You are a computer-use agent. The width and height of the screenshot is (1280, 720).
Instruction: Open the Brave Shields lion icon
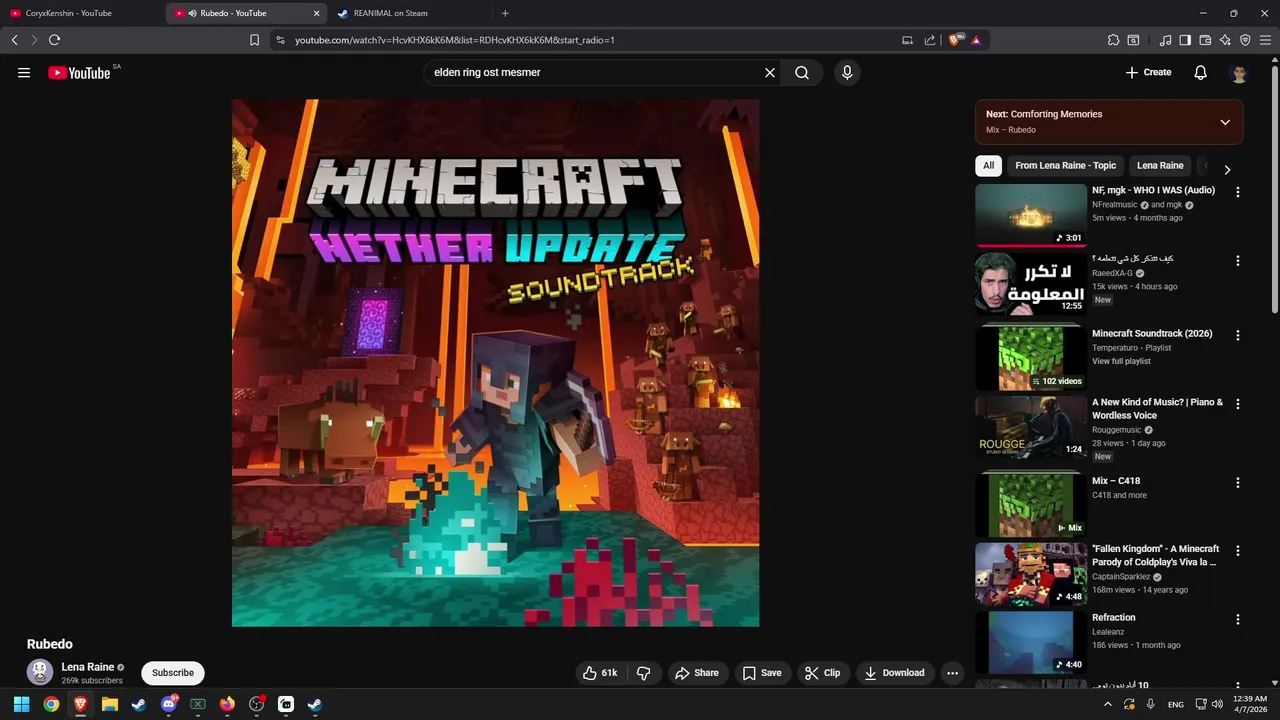coord(955,40)
